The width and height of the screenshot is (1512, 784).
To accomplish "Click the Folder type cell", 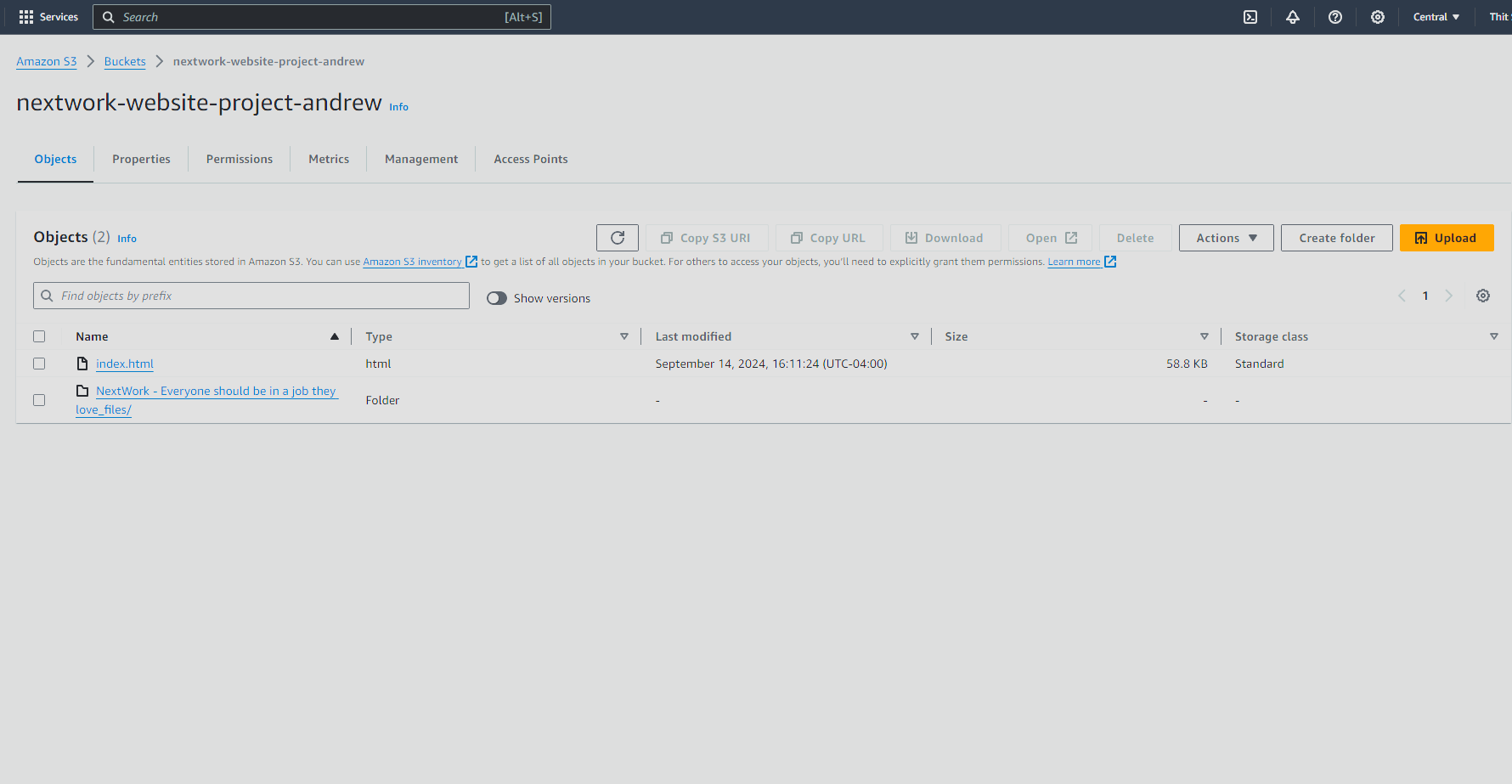I will (382, 400).
